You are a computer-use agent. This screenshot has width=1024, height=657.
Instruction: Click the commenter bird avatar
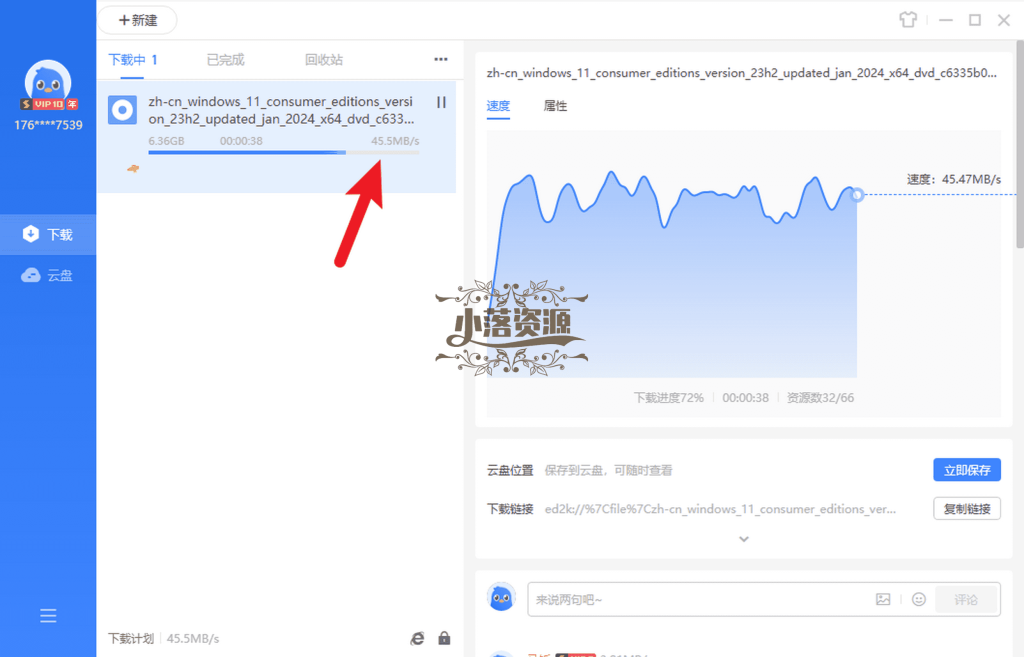[x=501, y=598]
